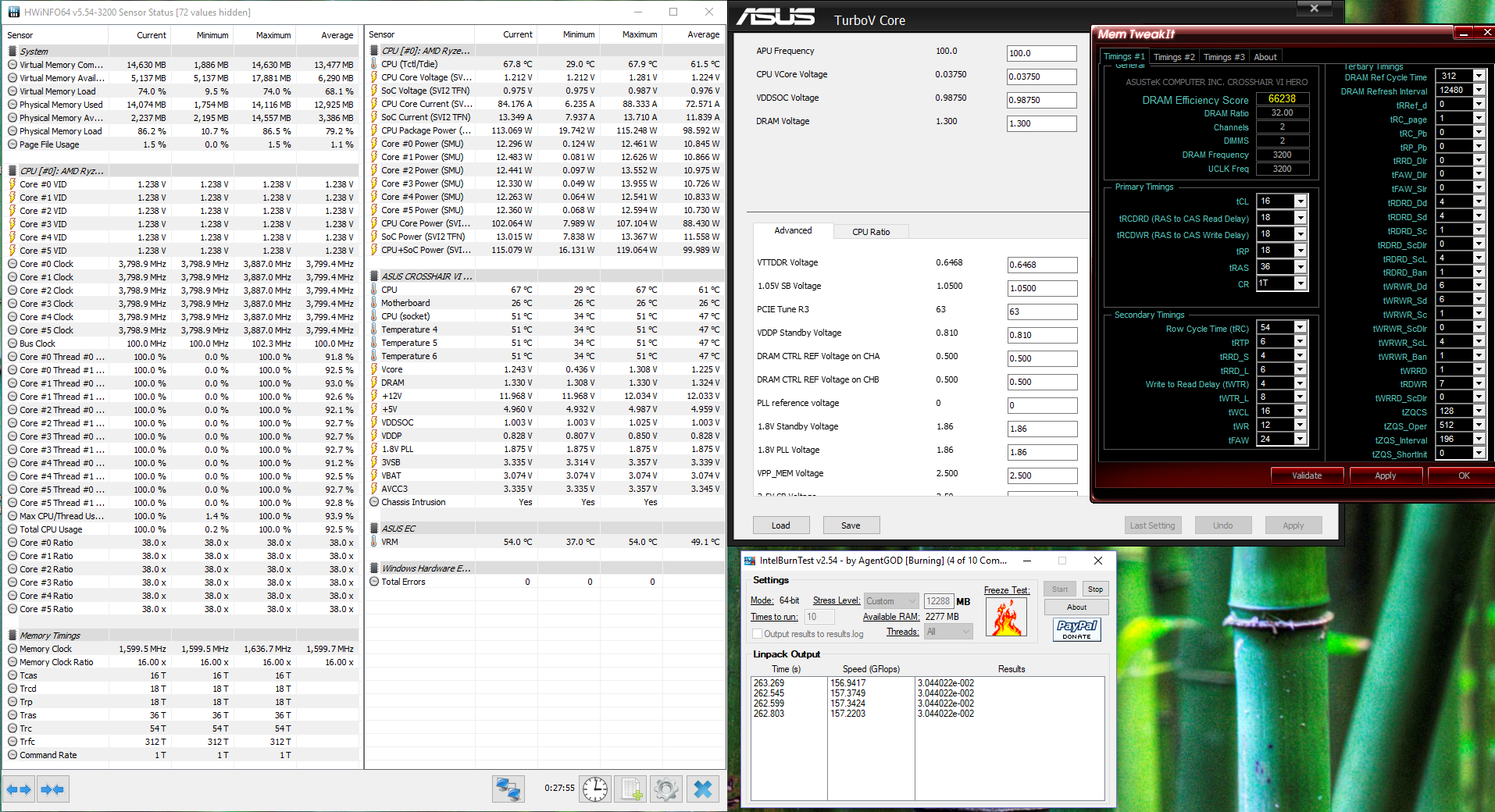Open the DRAM Refresh Interval dropdown
This screenshot has width=1495, height=812.
(1479, 90)
